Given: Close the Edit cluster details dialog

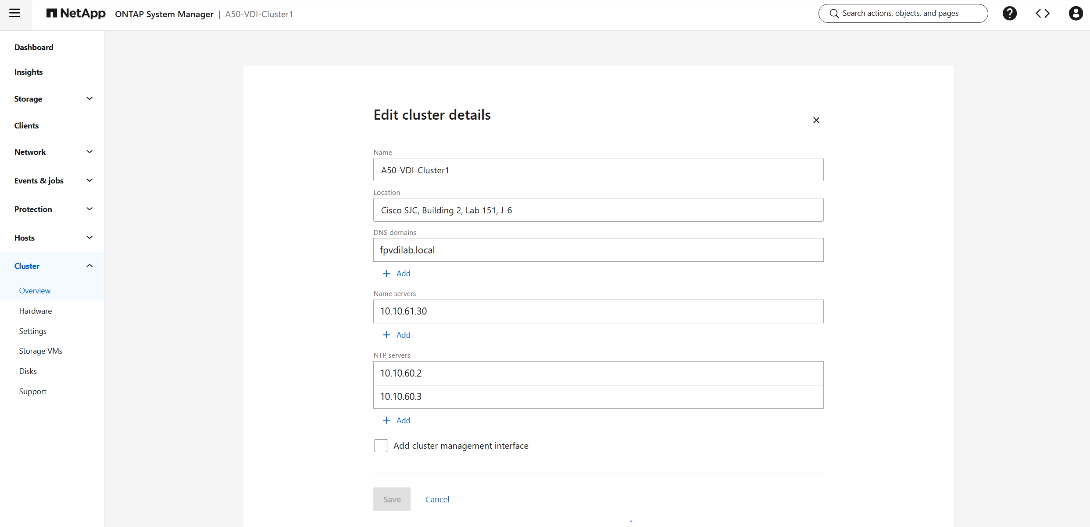Looking at the screenshot, I should [816, 120].
